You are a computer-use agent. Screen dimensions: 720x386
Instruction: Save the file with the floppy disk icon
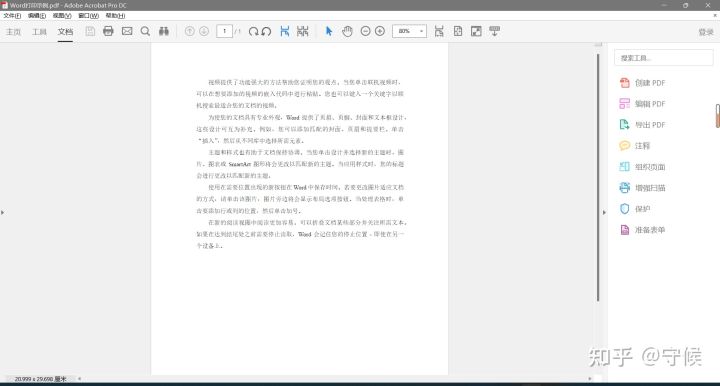pyautogui.click(x=90, y=31)
